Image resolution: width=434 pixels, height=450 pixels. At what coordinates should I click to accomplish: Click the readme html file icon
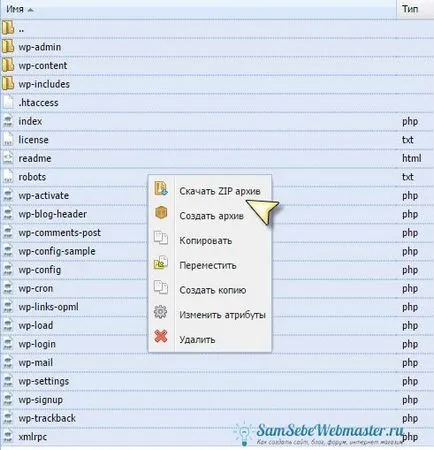pyautogui.click(x=8, y=158)
